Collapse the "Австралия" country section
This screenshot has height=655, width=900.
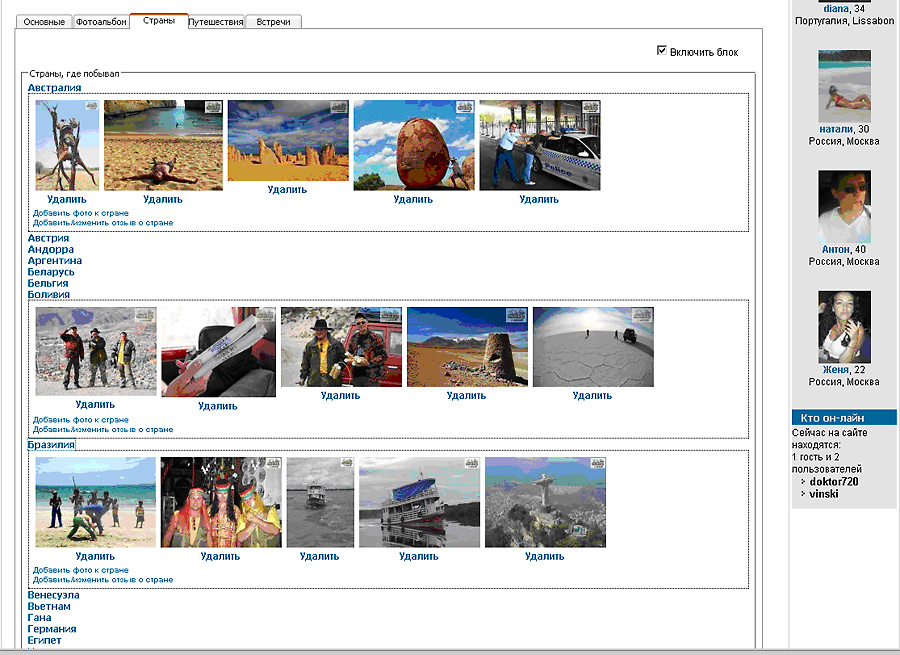click(55, 88)
